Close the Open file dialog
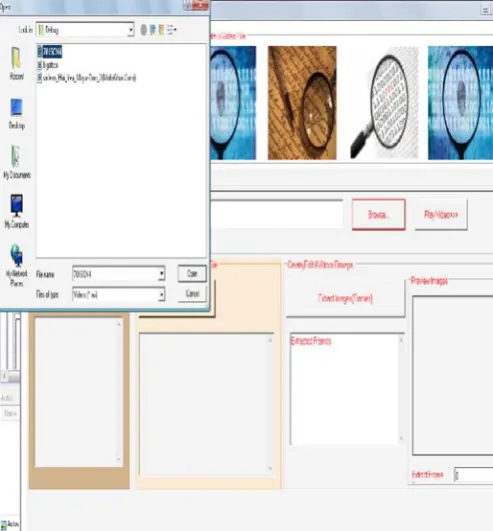Viewport: 493px width, 531px height. (x=200, y=5)
